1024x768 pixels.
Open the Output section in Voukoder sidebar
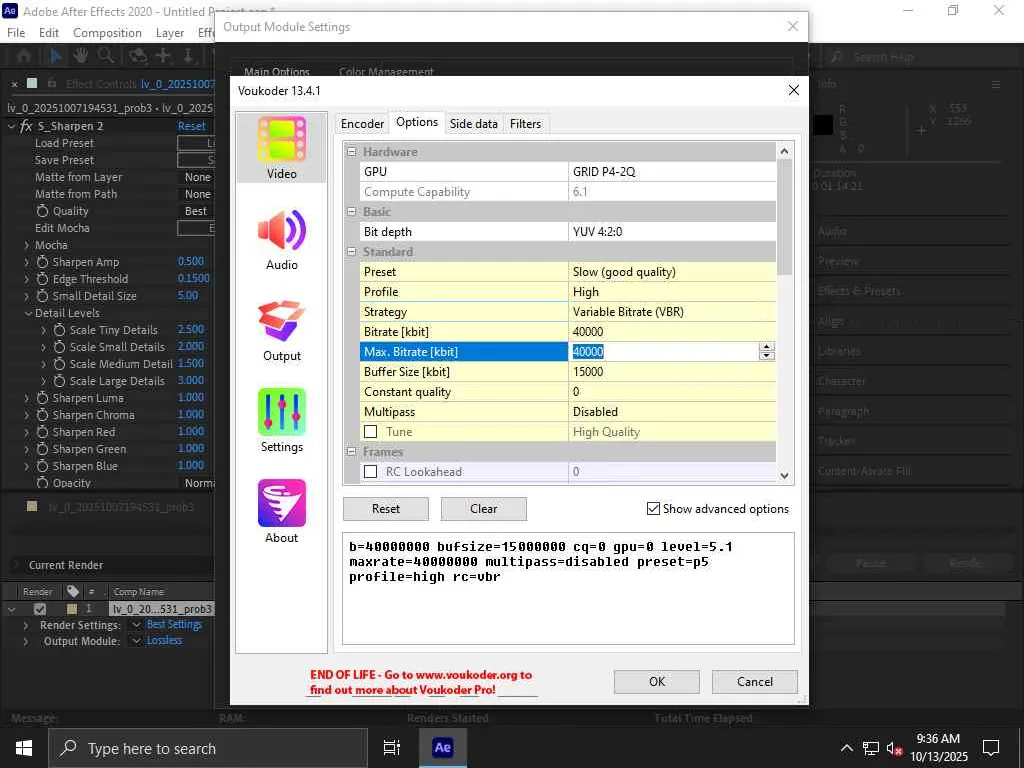tap(281, 331)
